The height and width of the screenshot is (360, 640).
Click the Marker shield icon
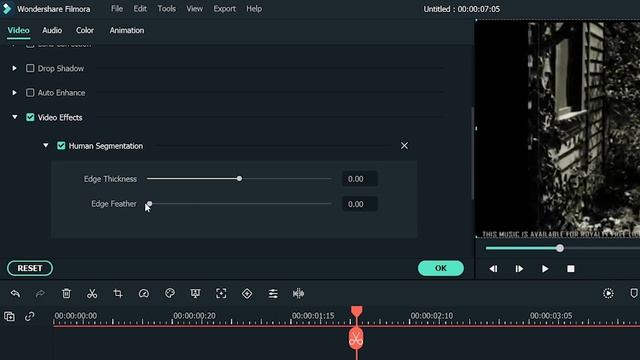tap(634, 293)
